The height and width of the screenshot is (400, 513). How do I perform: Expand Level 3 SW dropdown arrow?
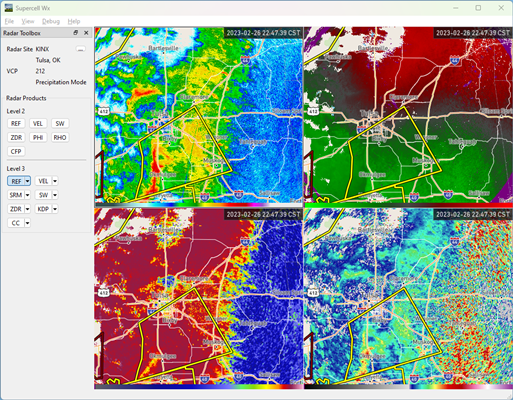[55, 195]
